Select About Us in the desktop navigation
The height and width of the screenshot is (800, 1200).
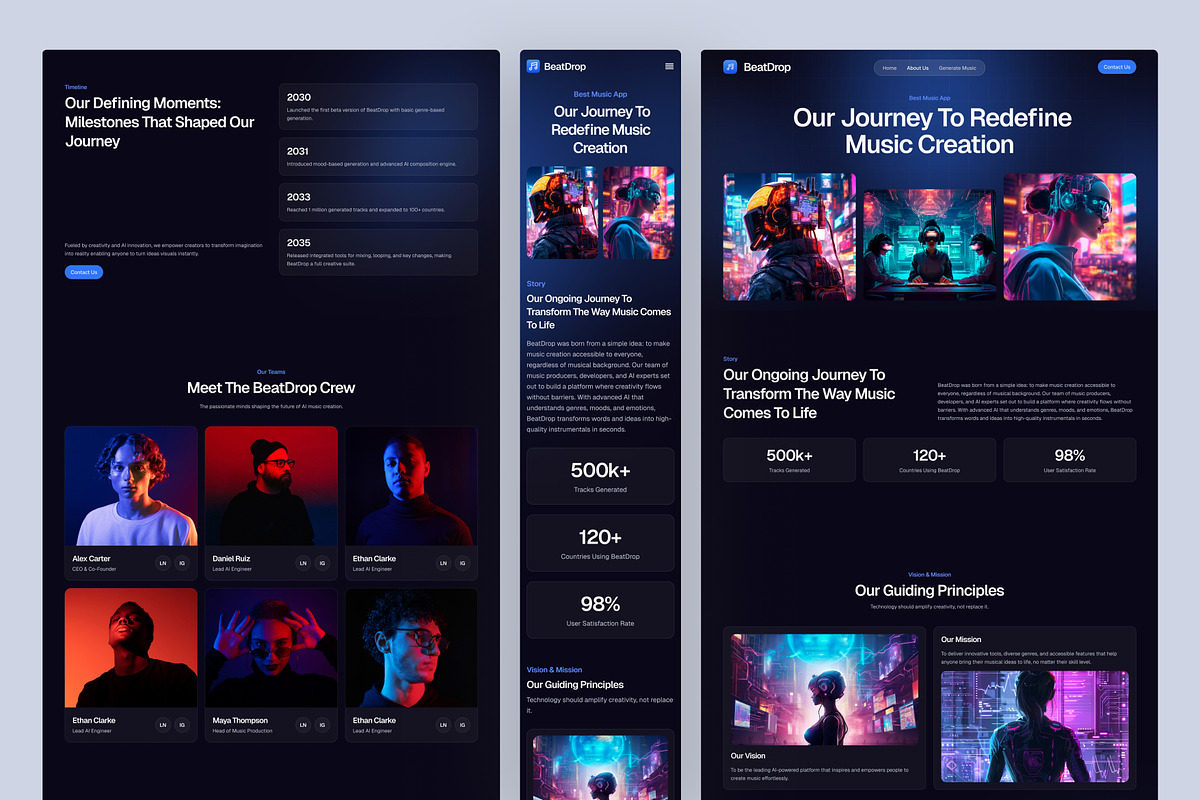pos(917,68)
